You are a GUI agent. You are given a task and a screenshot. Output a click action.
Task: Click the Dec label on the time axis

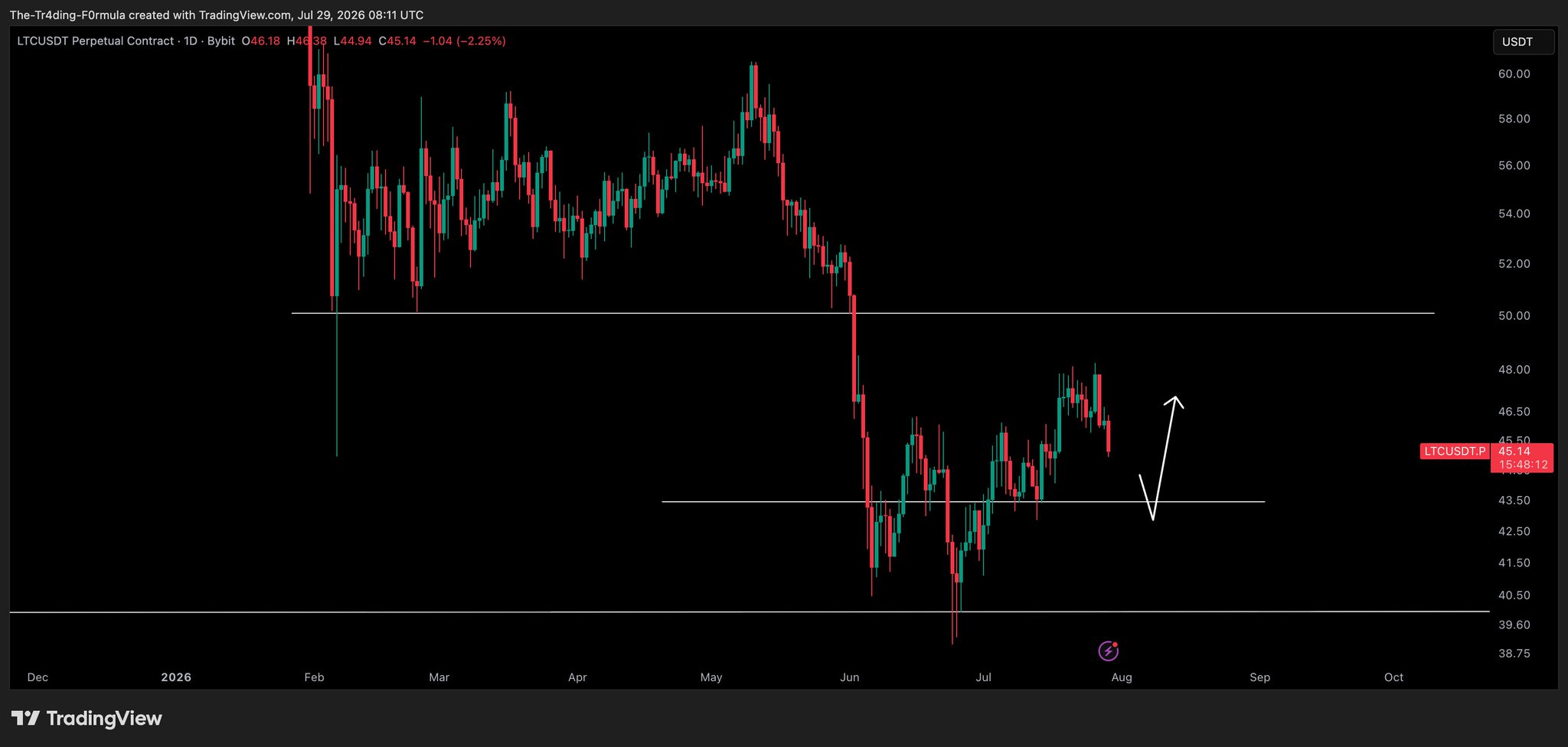coord(38,677)
